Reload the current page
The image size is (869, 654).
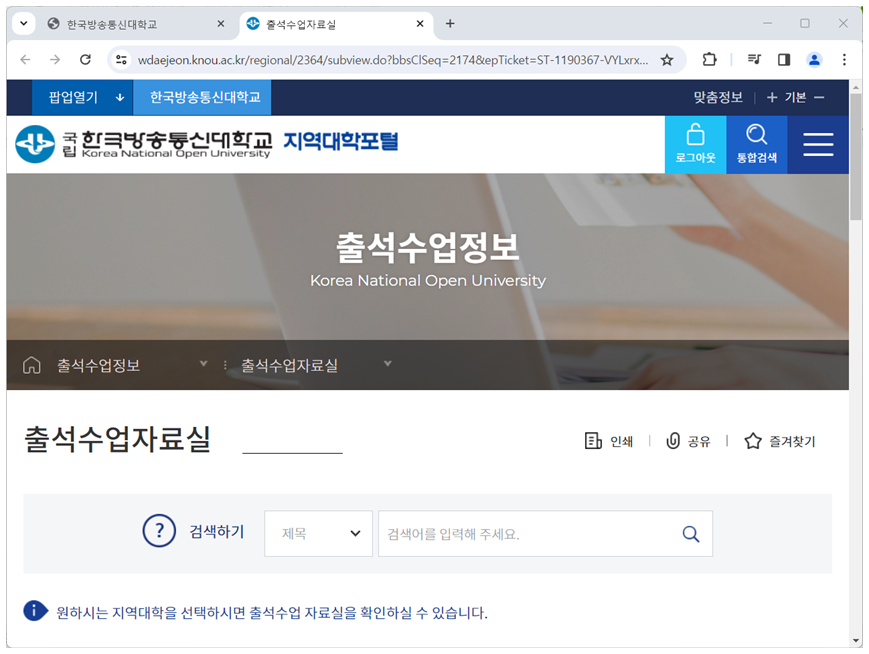coord(85,59)
